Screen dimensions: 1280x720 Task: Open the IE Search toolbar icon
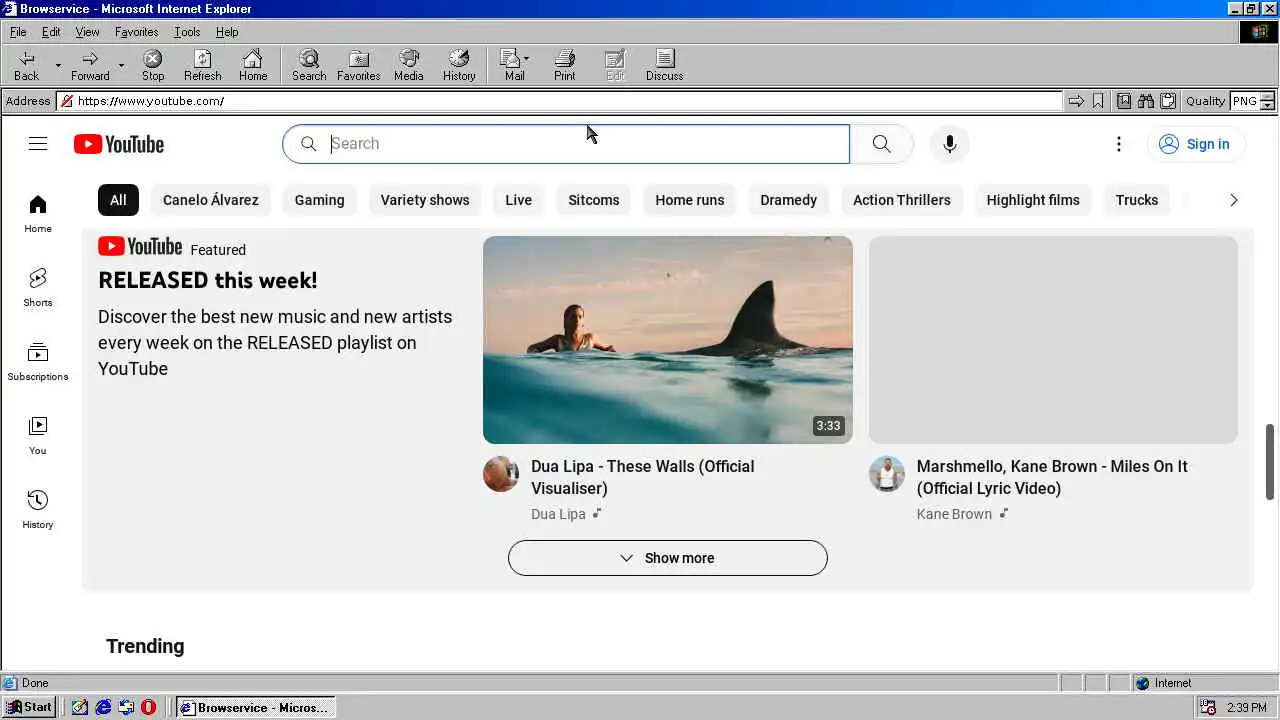pyautogui.click(x=309, y=66)
